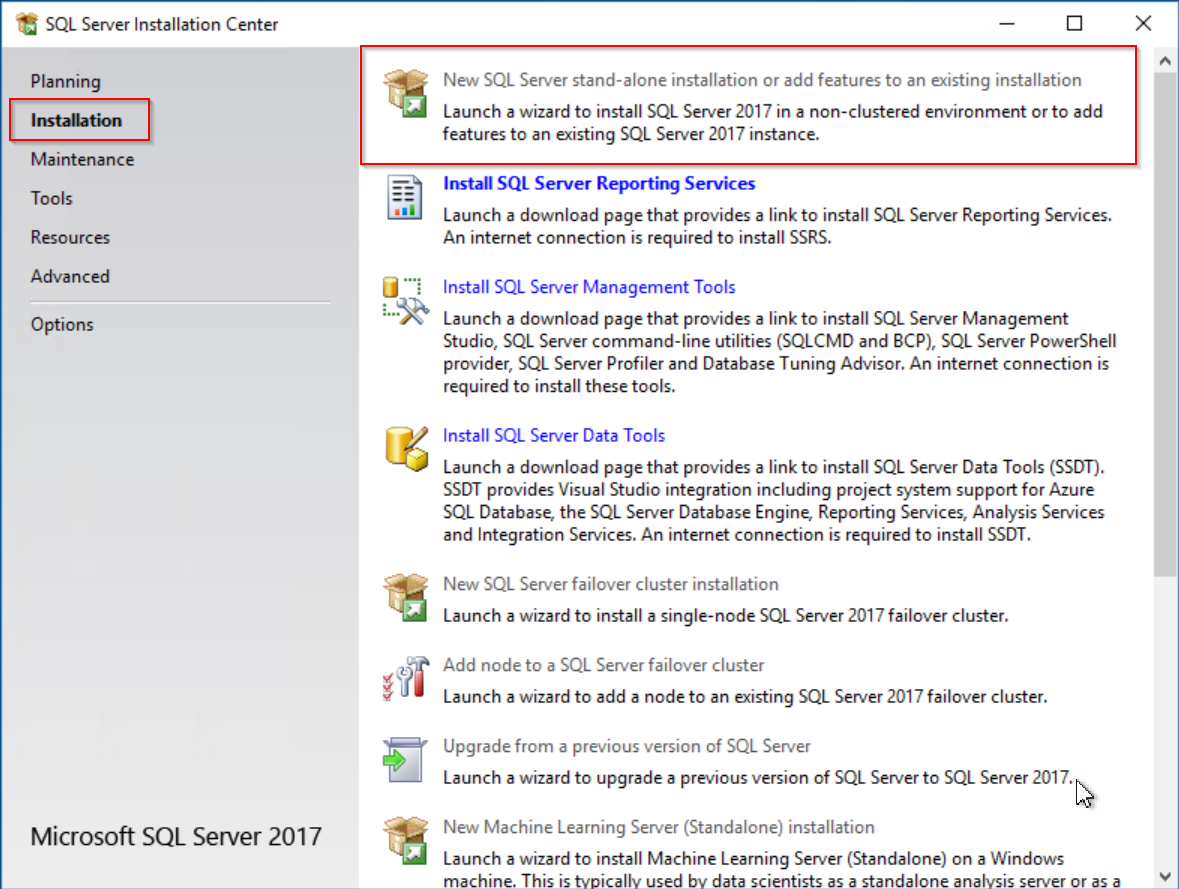This screenshot has height=889, width=1179.
Task: Click the add-node red tools icon
Action: 404,678
